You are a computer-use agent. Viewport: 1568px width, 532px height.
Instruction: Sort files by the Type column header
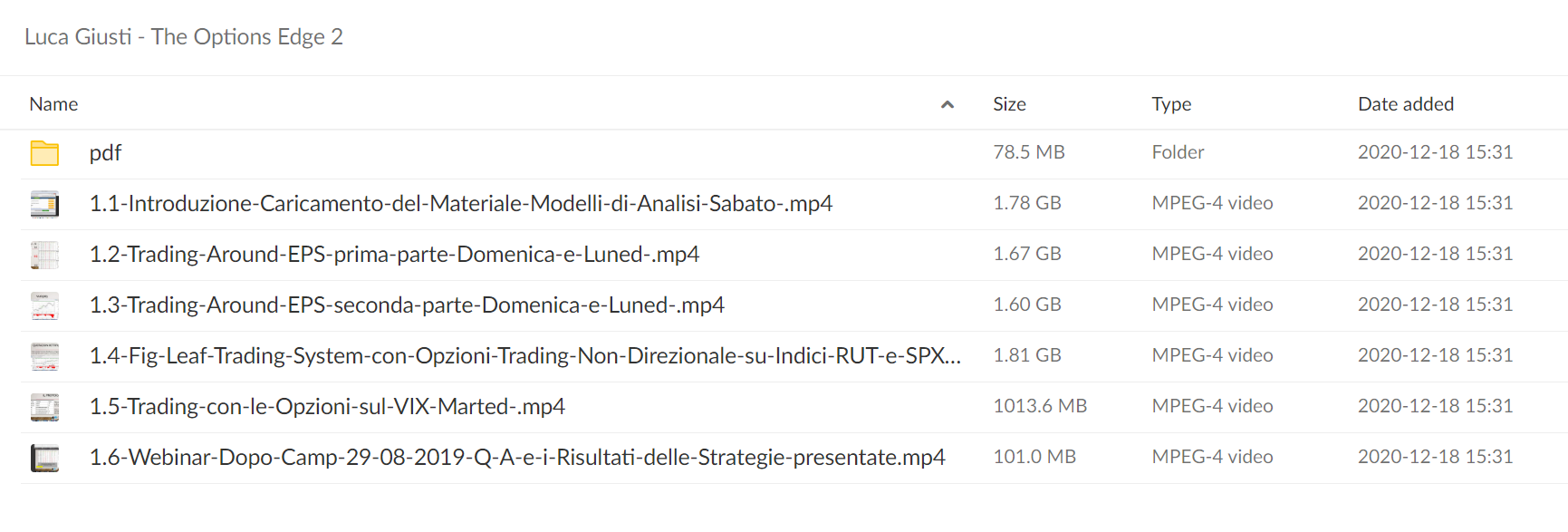[1171, 104]
